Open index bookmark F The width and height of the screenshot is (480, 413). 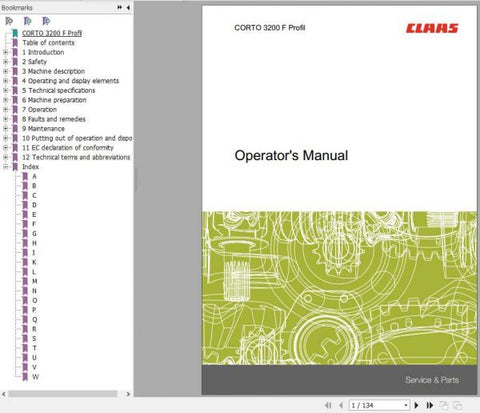[34, 224]
